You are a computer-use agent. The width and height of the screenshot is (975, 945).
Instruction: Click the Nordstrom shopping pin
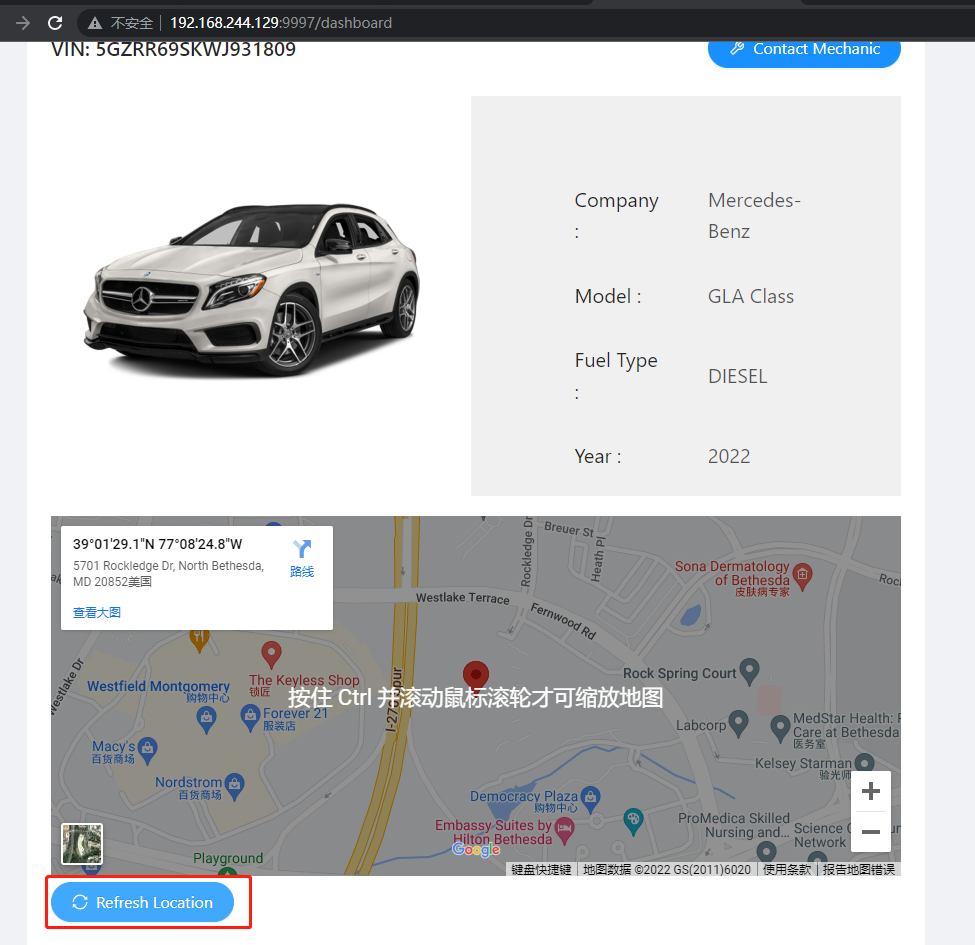[x=234, y=786]
